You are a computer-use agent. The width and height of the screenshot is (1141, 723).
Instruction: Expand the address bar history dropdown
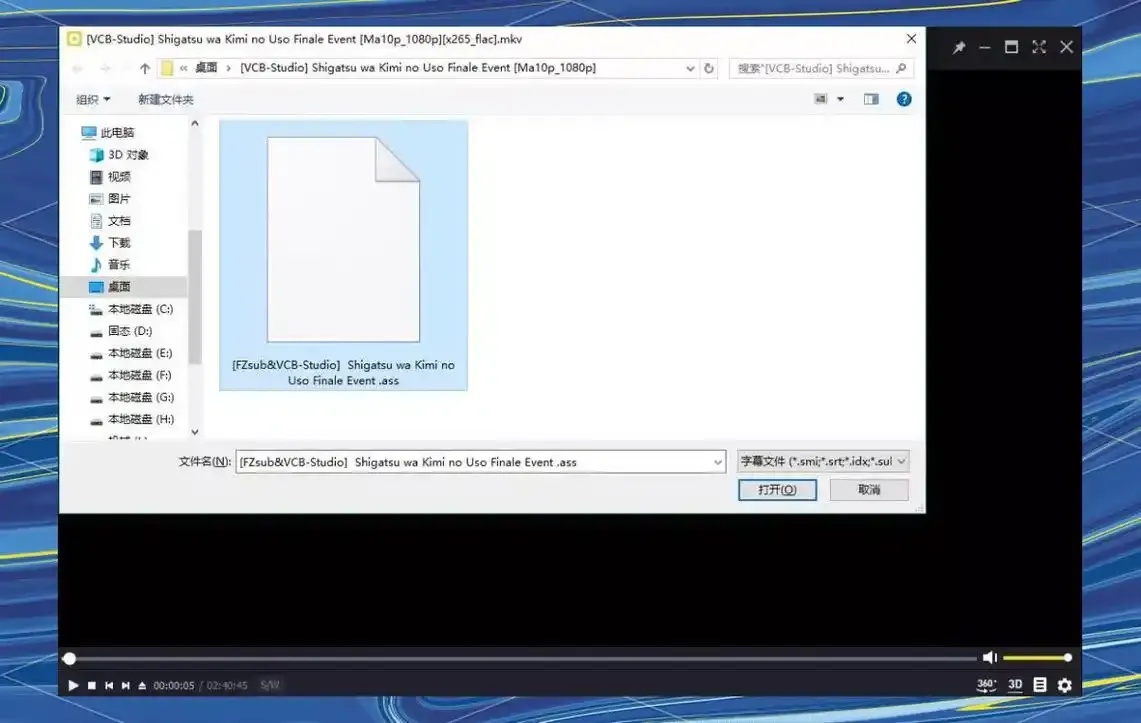[690, 68]
